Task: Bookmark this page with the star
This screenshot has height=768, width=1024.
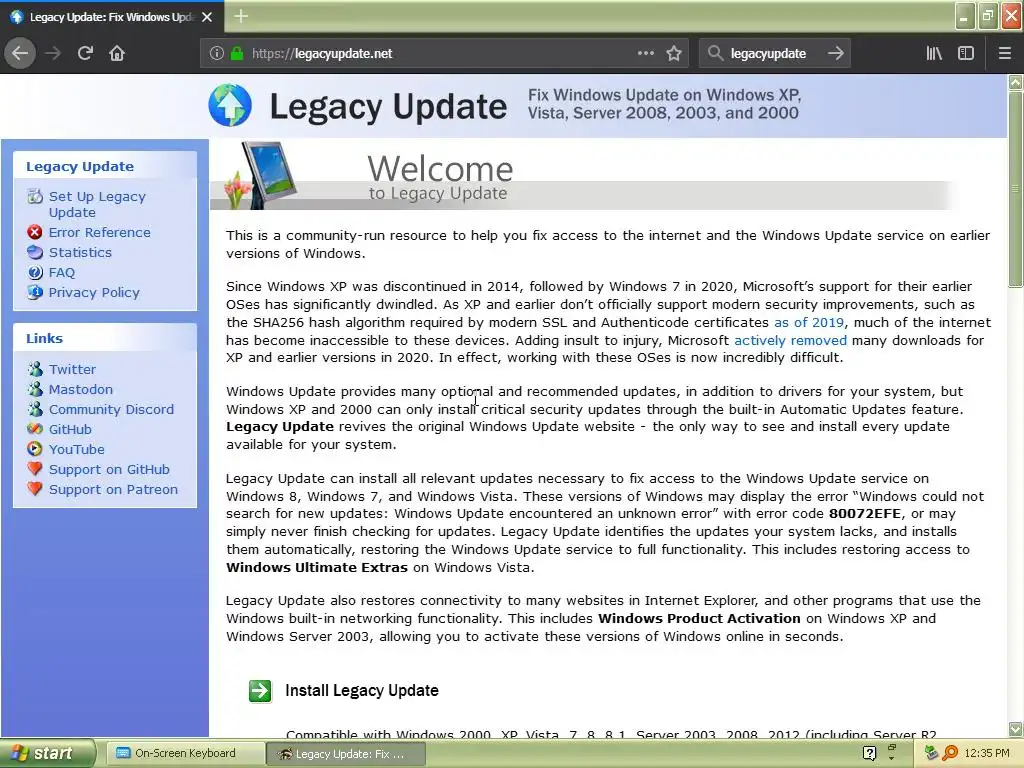Action: (x=674, y=54)
